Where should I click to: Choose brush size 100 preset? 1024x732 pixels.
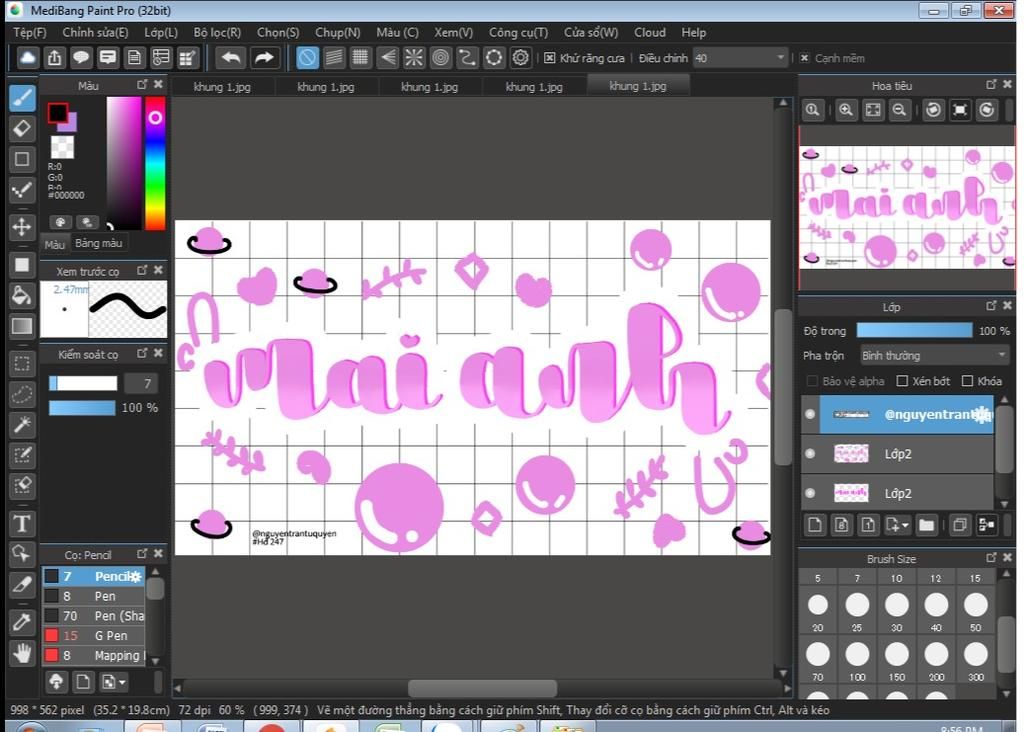tap(857, 660)
